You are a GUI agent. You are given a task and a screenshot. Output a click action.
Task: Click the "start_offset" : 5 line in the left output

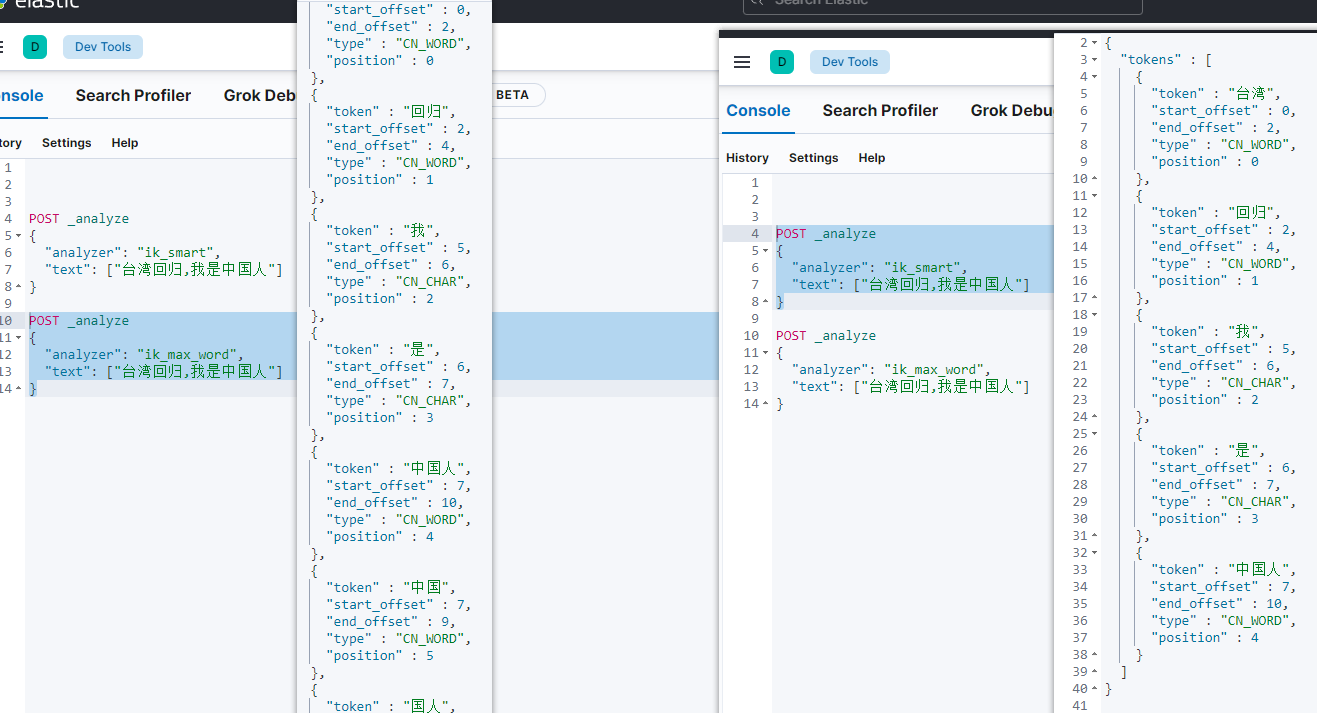[x=399, y=248]
